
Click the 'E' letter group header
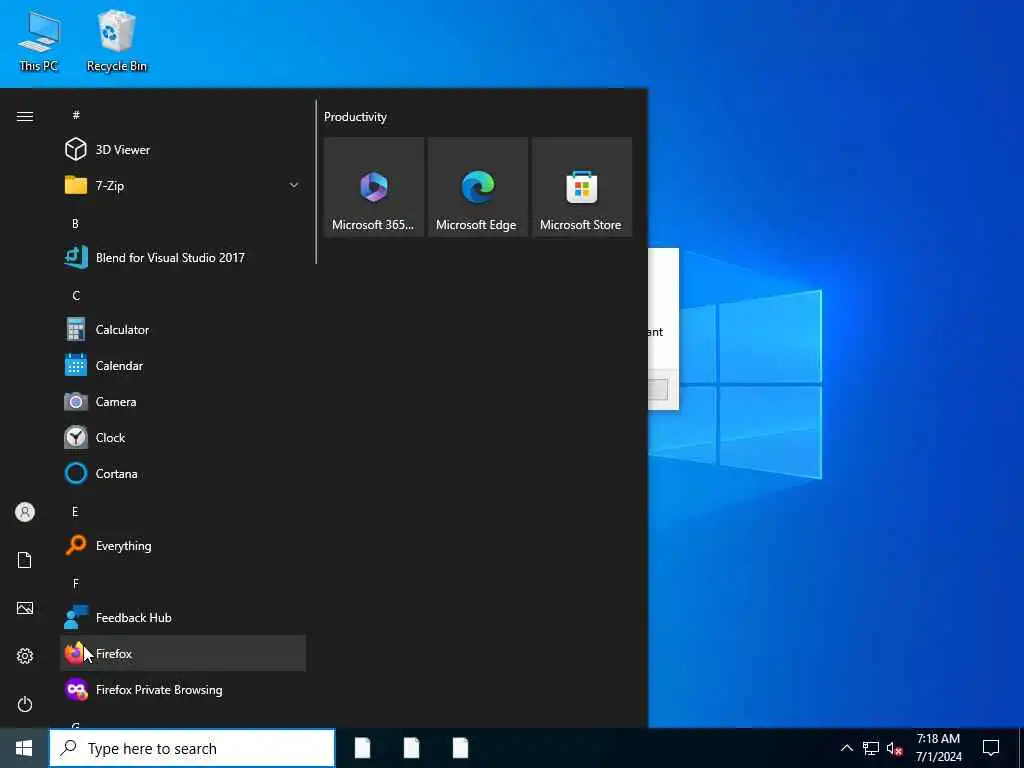pos(75,511)
